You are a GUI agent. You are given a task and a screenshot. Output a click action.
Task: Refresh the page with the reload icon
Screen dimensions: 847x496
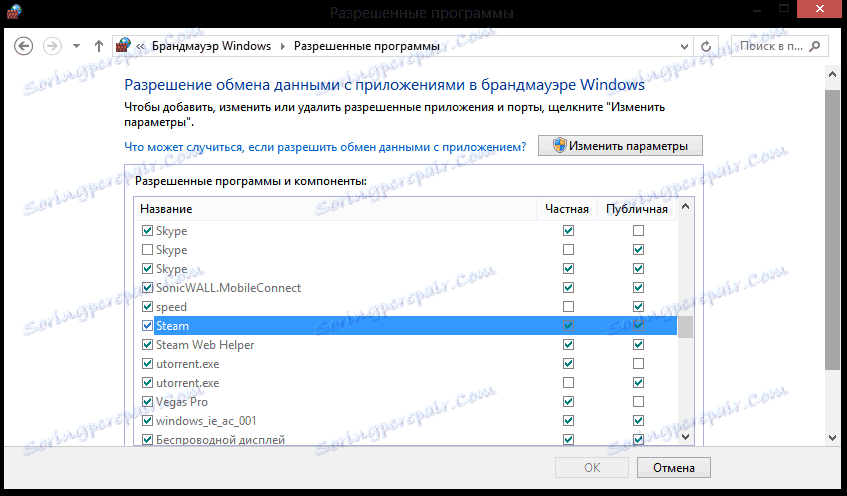tap(706, 47)
